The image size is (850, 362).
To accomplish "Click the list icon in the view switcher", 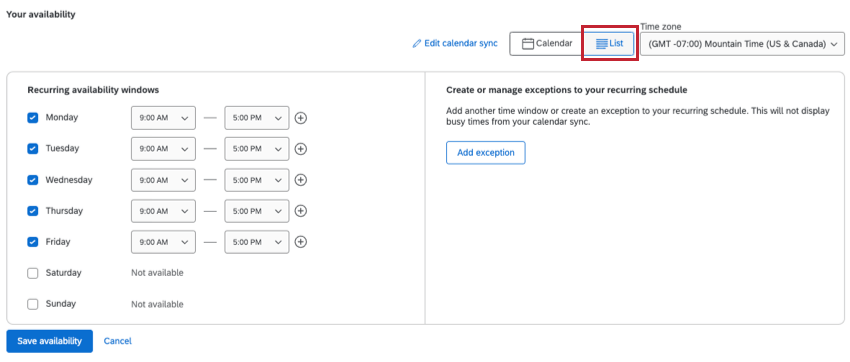I will point(601,44).
